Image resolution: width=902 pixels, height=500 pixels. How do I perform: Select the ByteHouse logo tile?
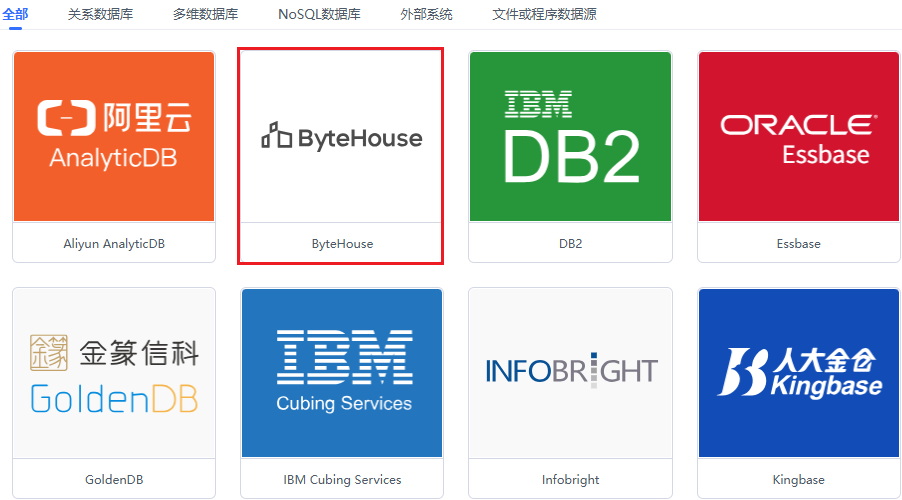pyautogui.click(x=342, y=137)
